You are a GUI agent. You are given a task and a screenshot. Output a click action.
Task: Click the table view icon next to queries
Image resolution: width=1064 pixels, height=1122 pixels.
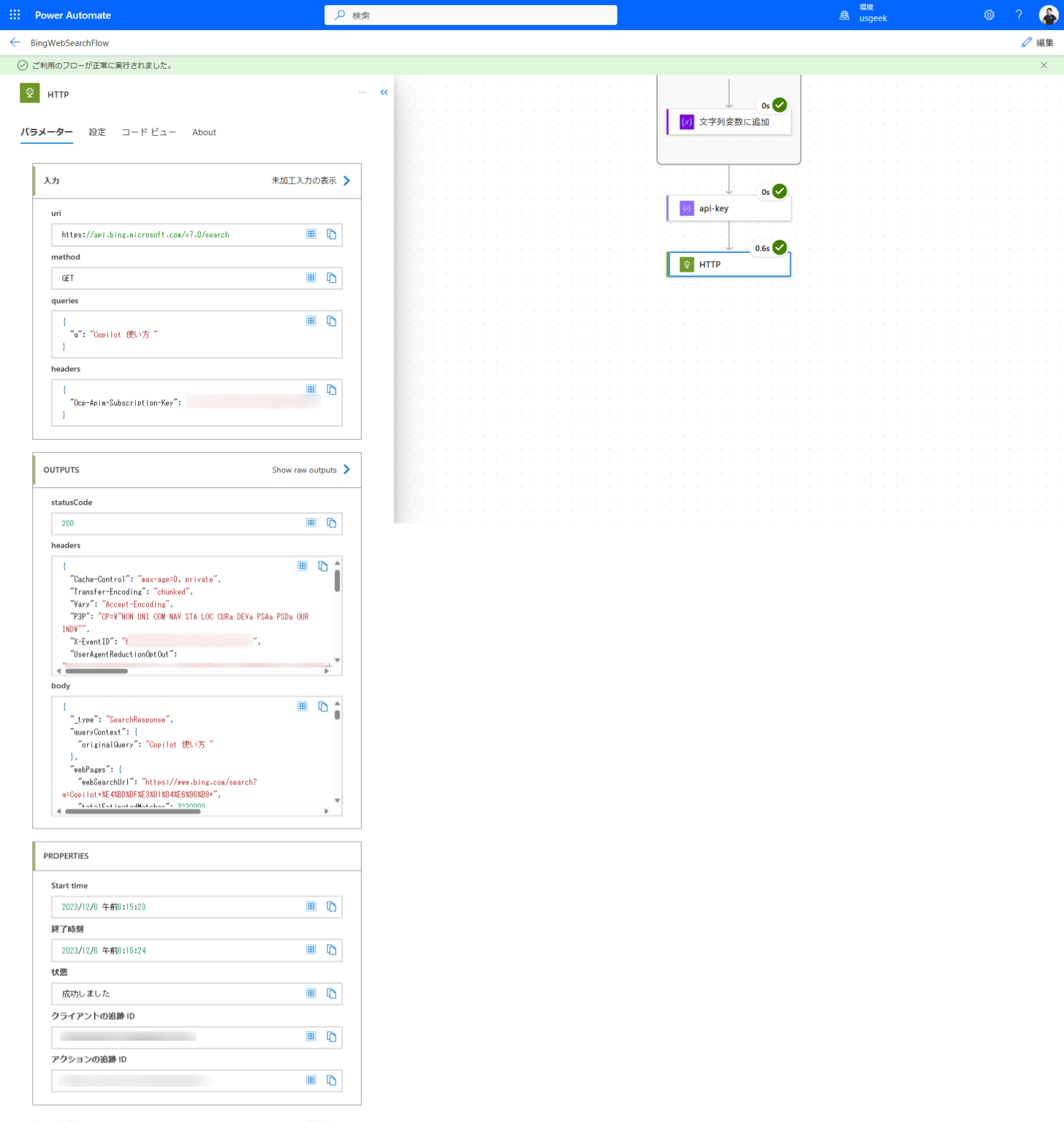click(x=311, y=320)
